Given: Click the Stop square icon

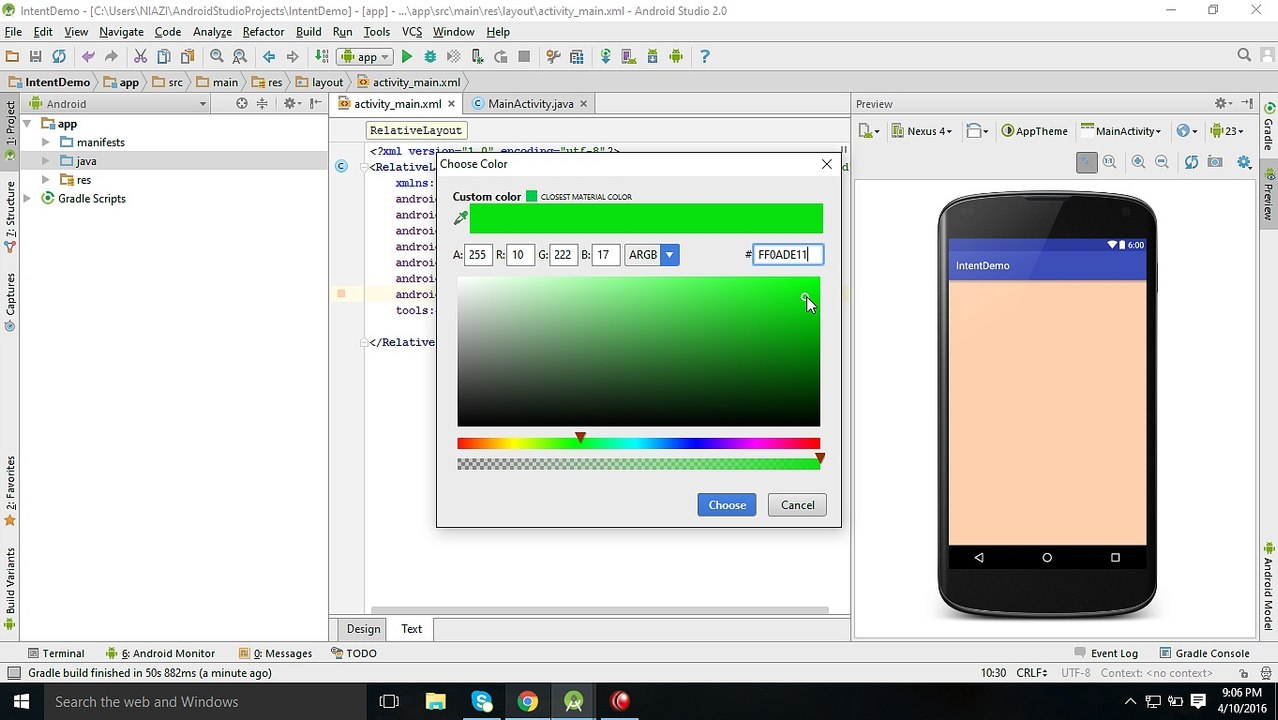Looking at the screenshot, I should (x=524, y=57).
